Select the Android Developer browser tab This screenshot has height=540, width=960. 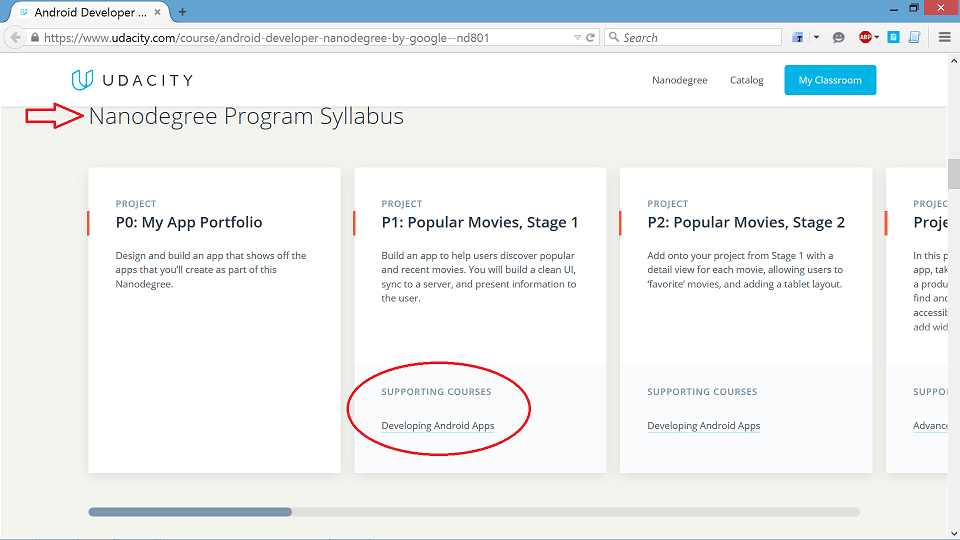pyautogui.click(x=90, y=12)
